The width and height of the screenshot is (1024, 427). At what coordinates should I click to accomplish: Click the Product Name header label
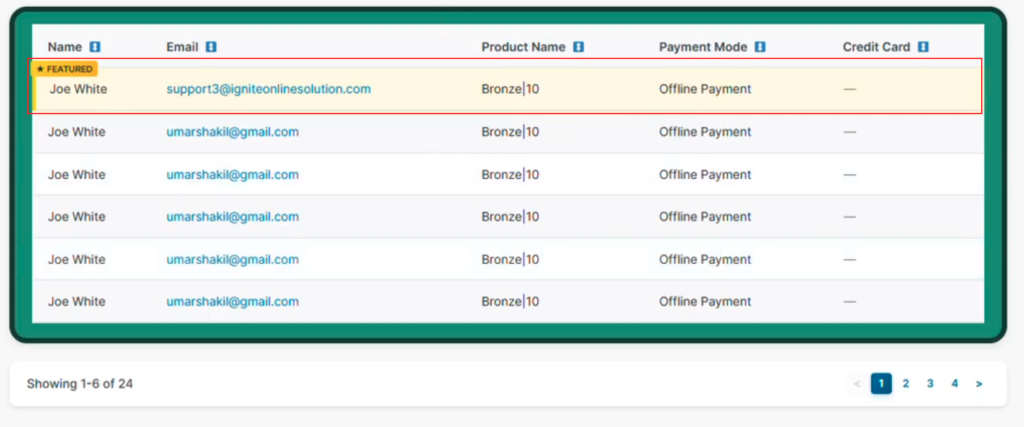coord(523,47)
